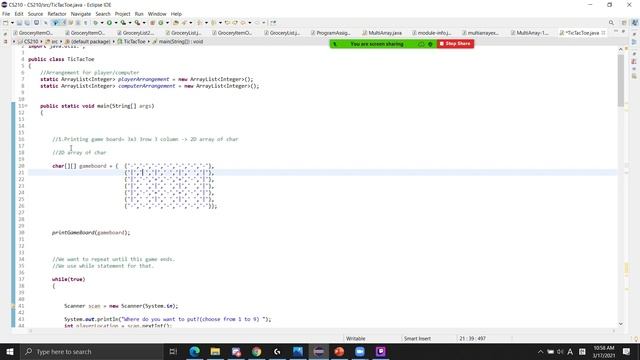Switch to the multiarrayex editor tab
The height and width of the screenshot is (360, 640).
pos(482,33)
